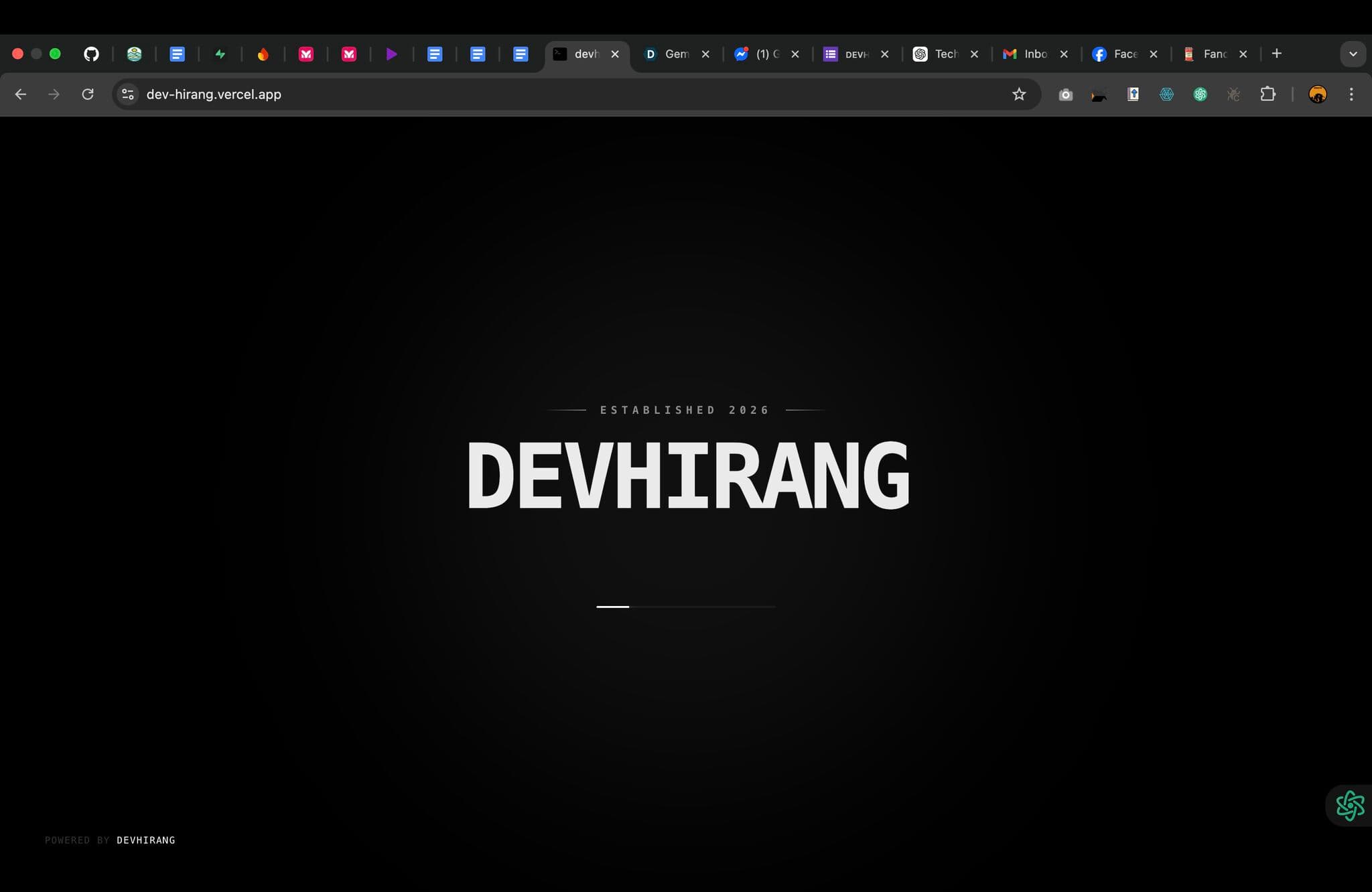
Task: Switch to the purple play triangle pinned tab
Action: point(392,54)
